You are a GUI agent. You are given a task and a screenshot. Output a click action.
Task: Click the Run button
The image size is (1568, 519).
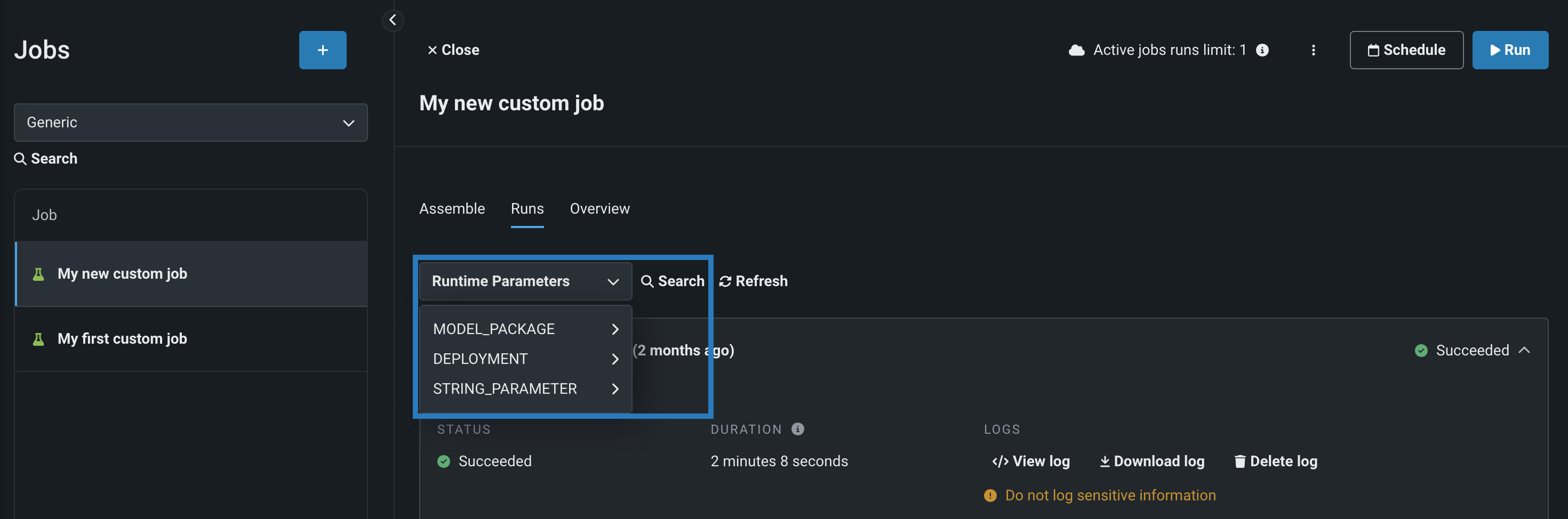(1509, 50)
